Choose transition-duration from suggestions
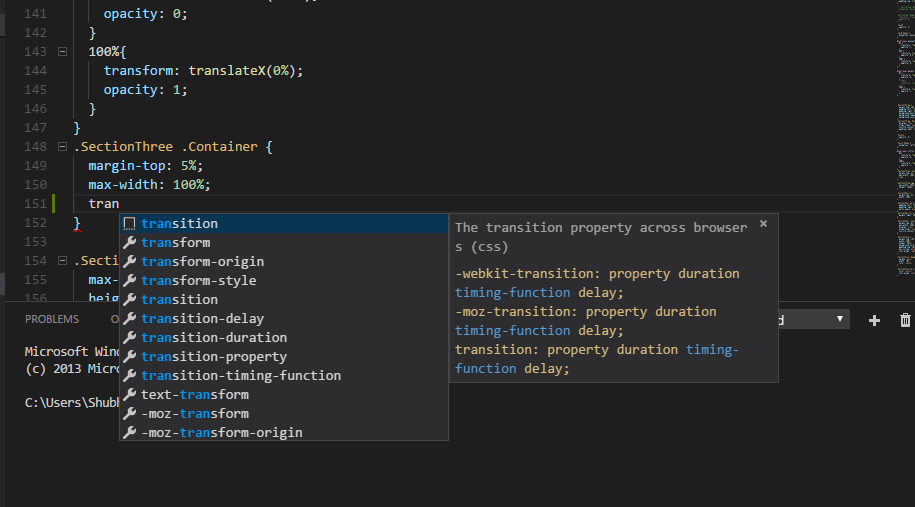Image resolution: width=915 pixels, height=507 pixels. [284, 337]
